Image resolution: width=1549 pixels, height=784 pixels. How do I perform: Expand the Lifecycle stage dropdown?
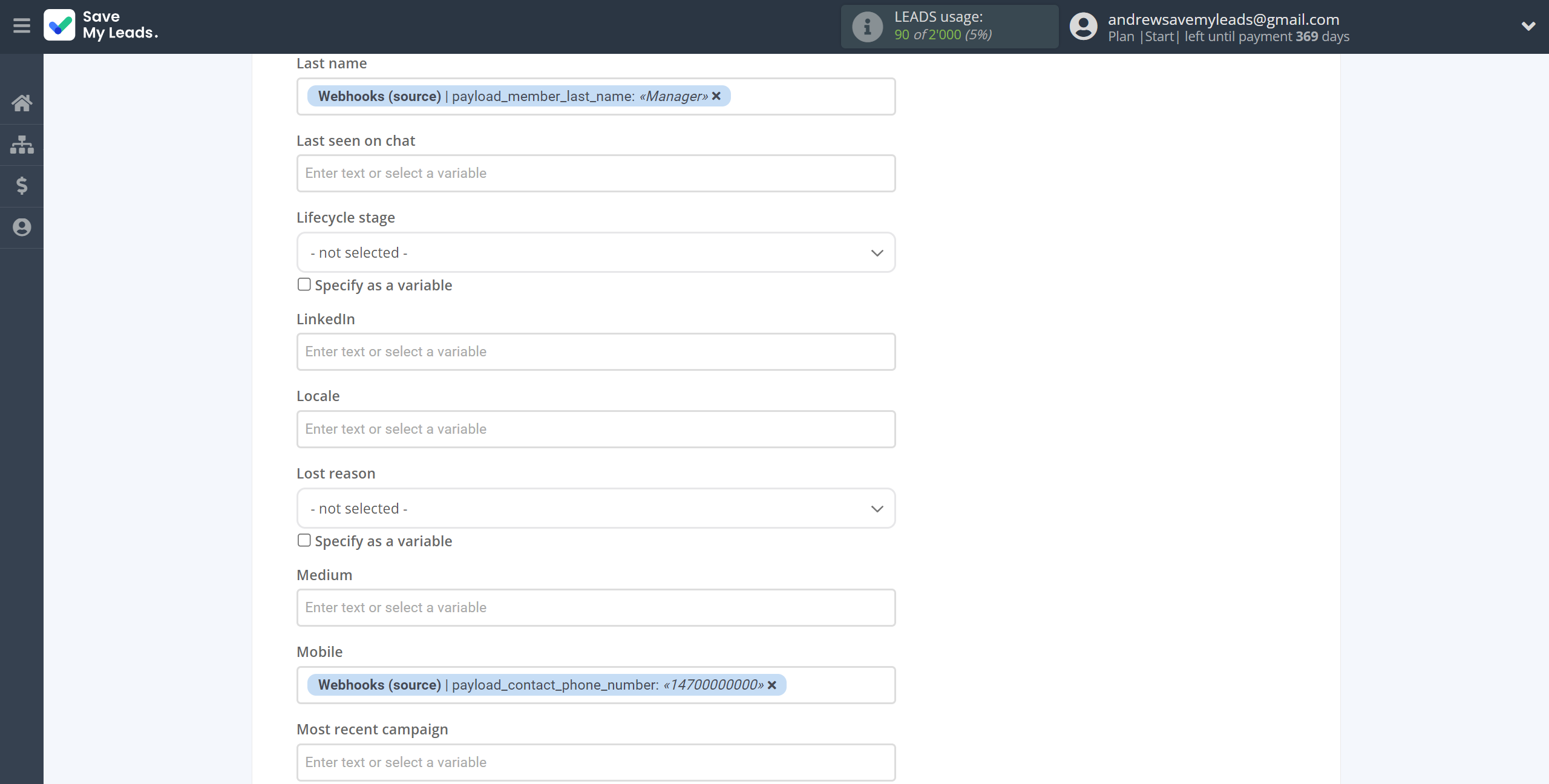click(595, 251)
